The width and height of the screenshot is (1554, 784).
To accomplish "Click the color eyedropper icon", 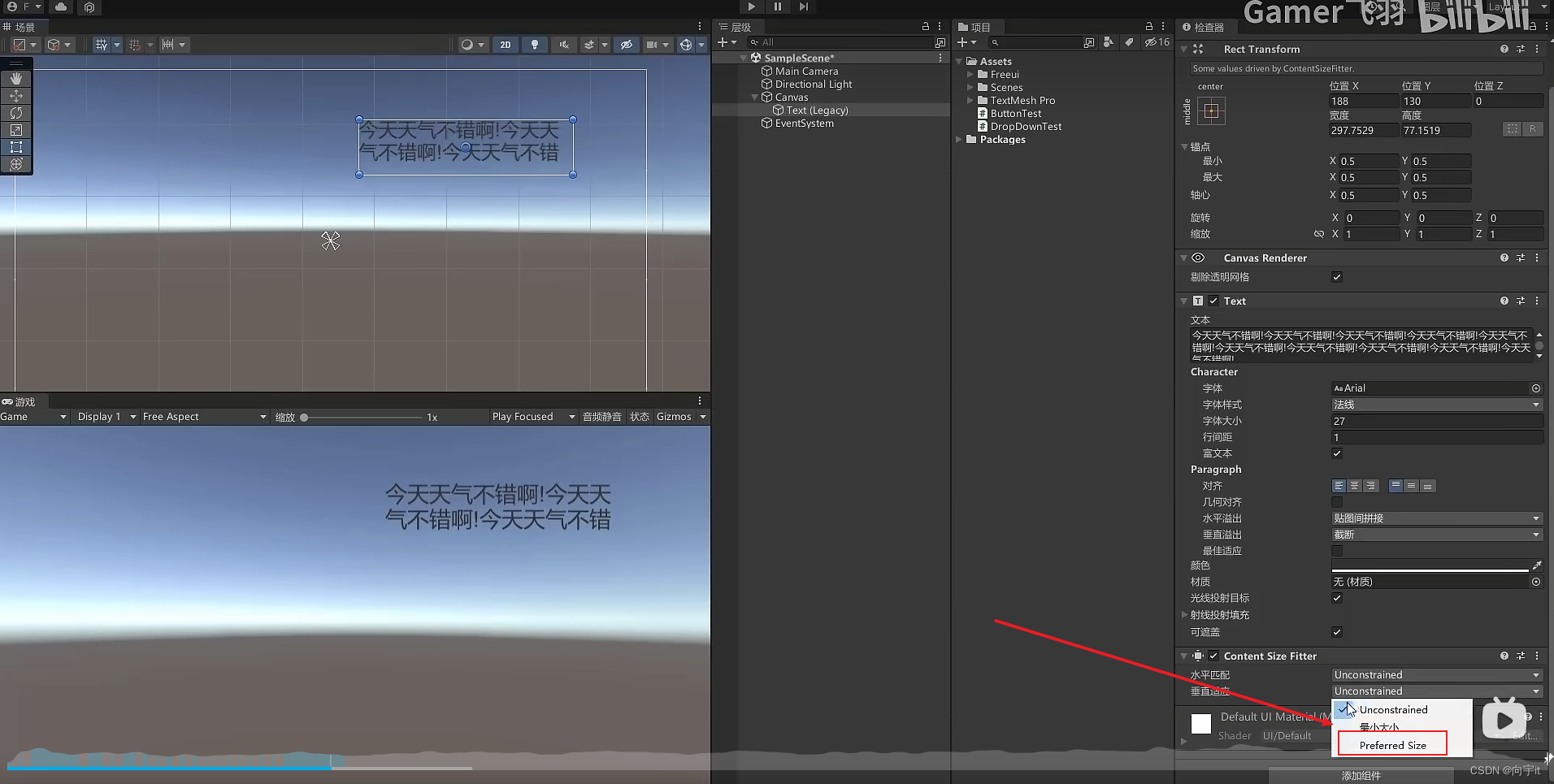I will point(1536,565).
